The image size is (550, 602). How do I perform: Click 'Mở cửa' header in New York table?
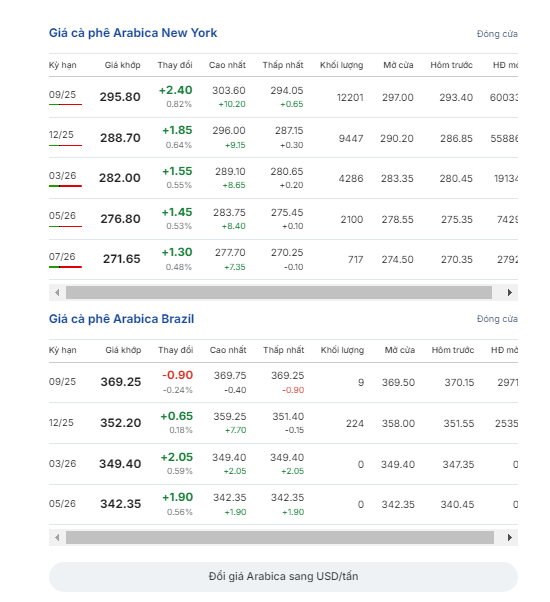(398, 65)
